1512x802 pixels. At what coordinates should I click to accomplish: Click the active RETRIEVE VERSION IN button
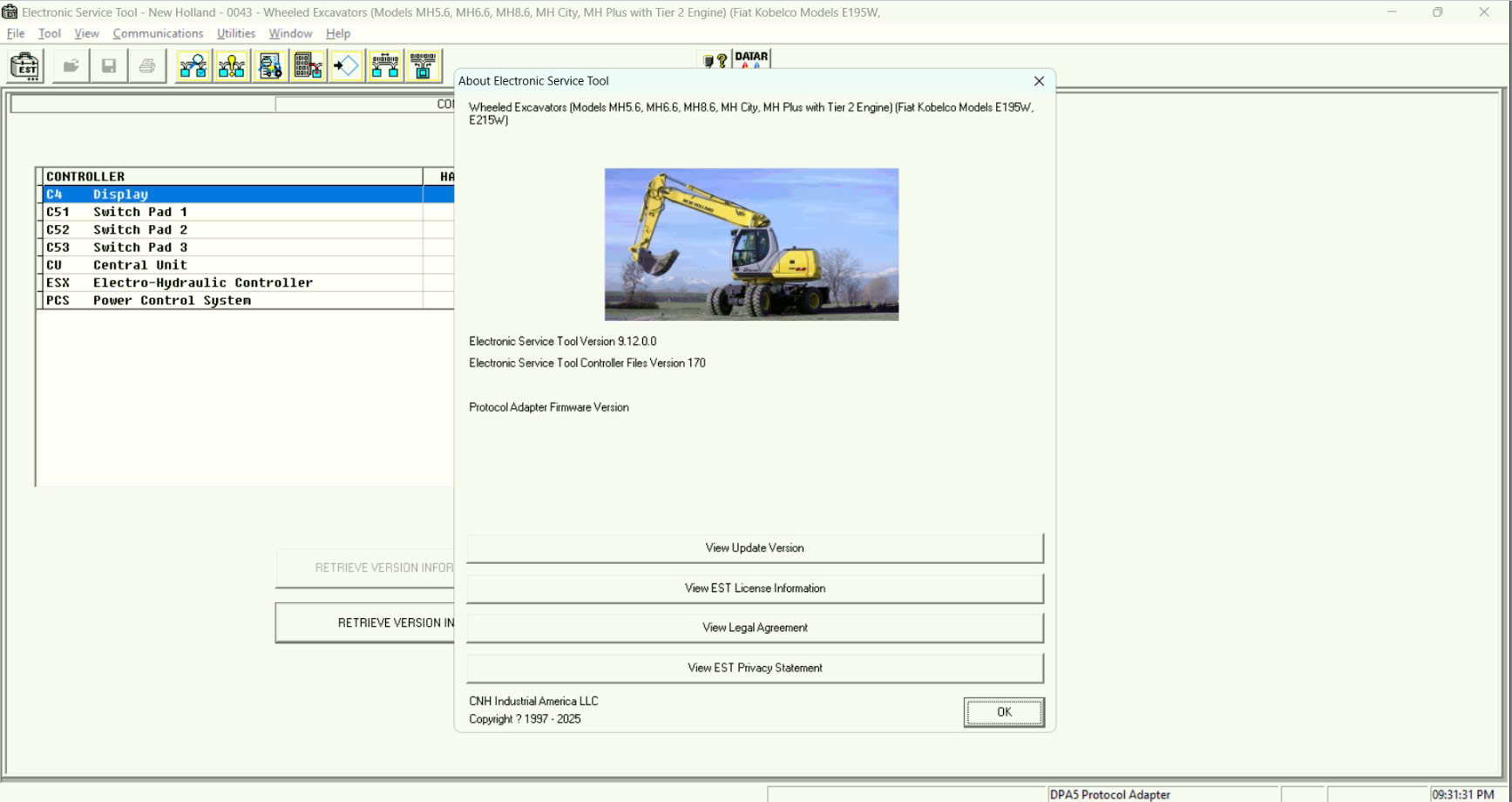(365, 622)
